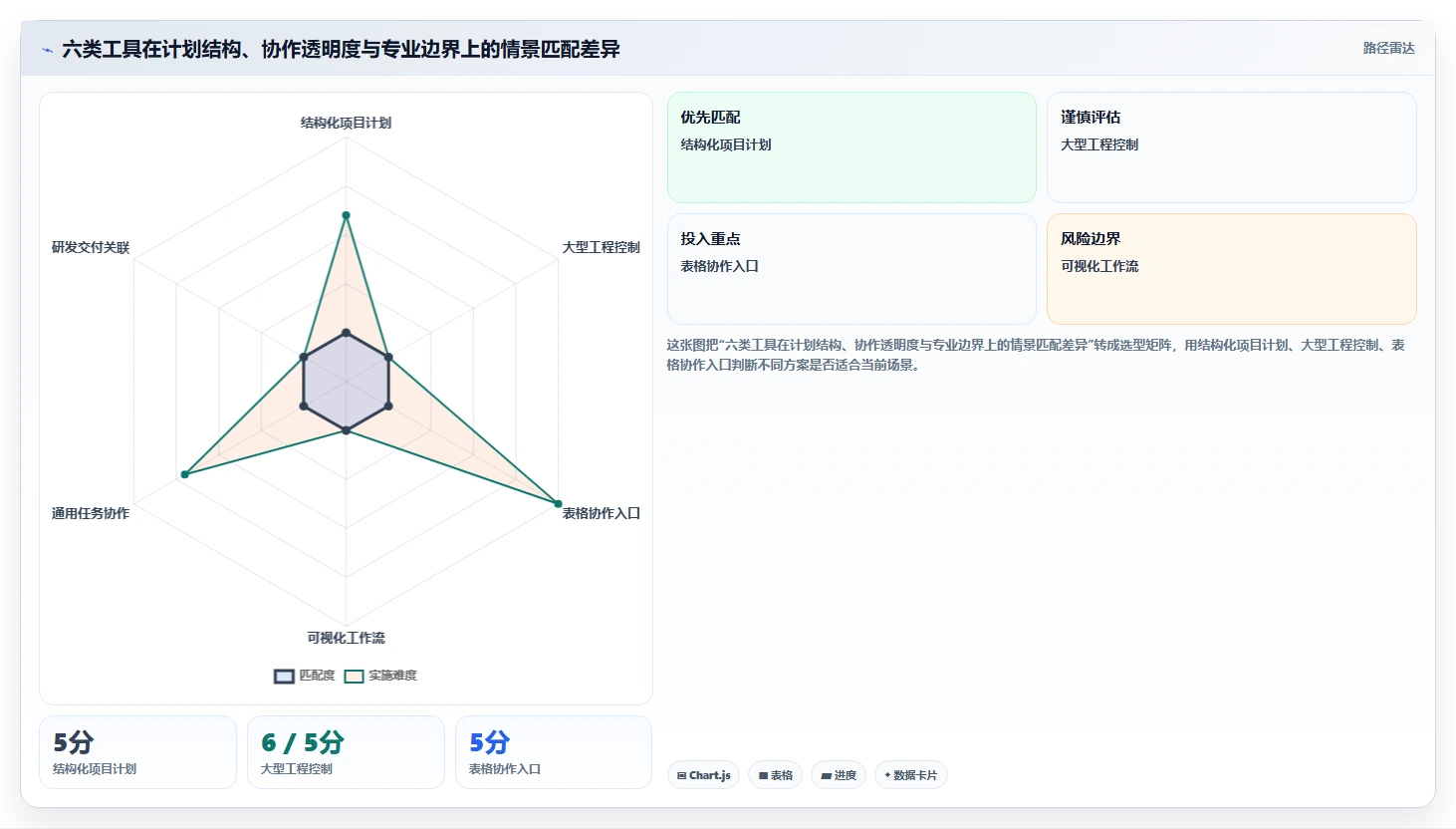
Task: Open the 谨慎评估 card
Action: (x=1231, y=147)
